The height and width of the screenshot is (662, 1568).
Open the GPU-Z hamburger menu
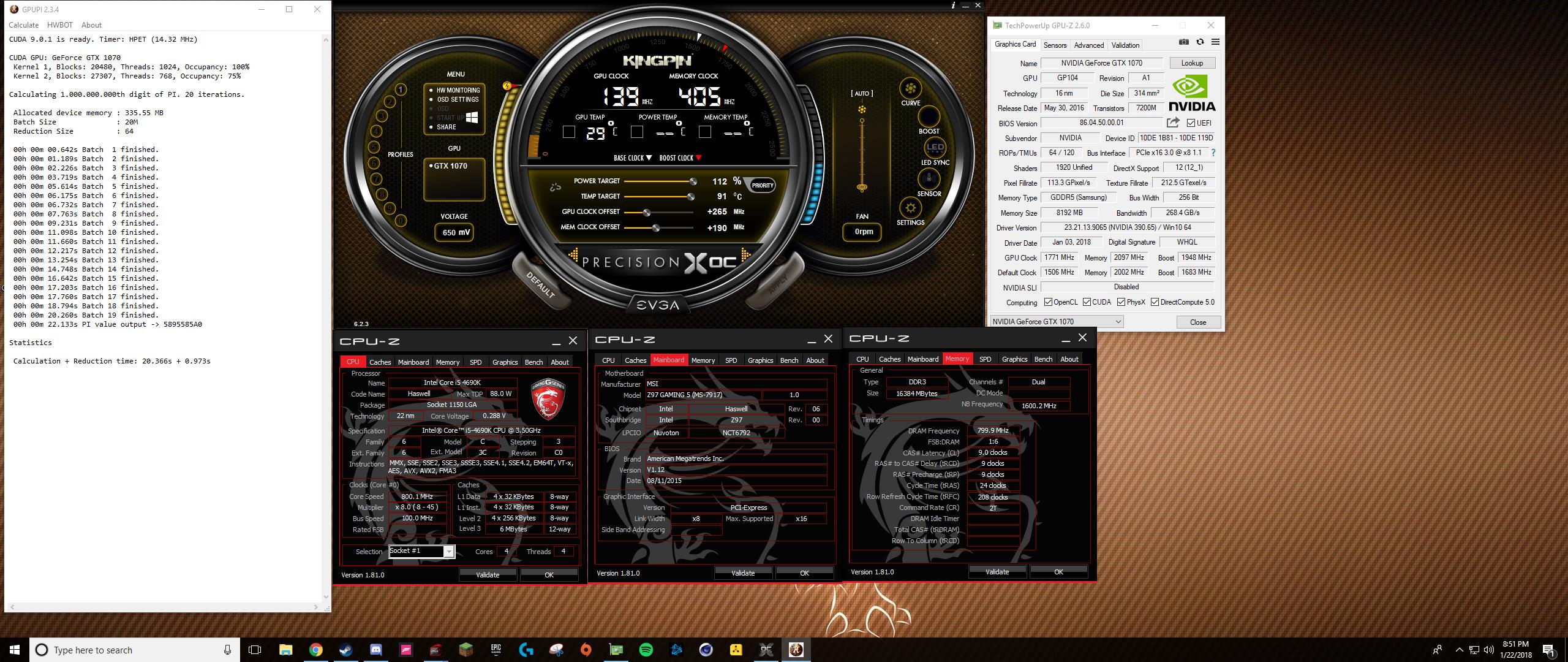click(x=1215, y=42)
